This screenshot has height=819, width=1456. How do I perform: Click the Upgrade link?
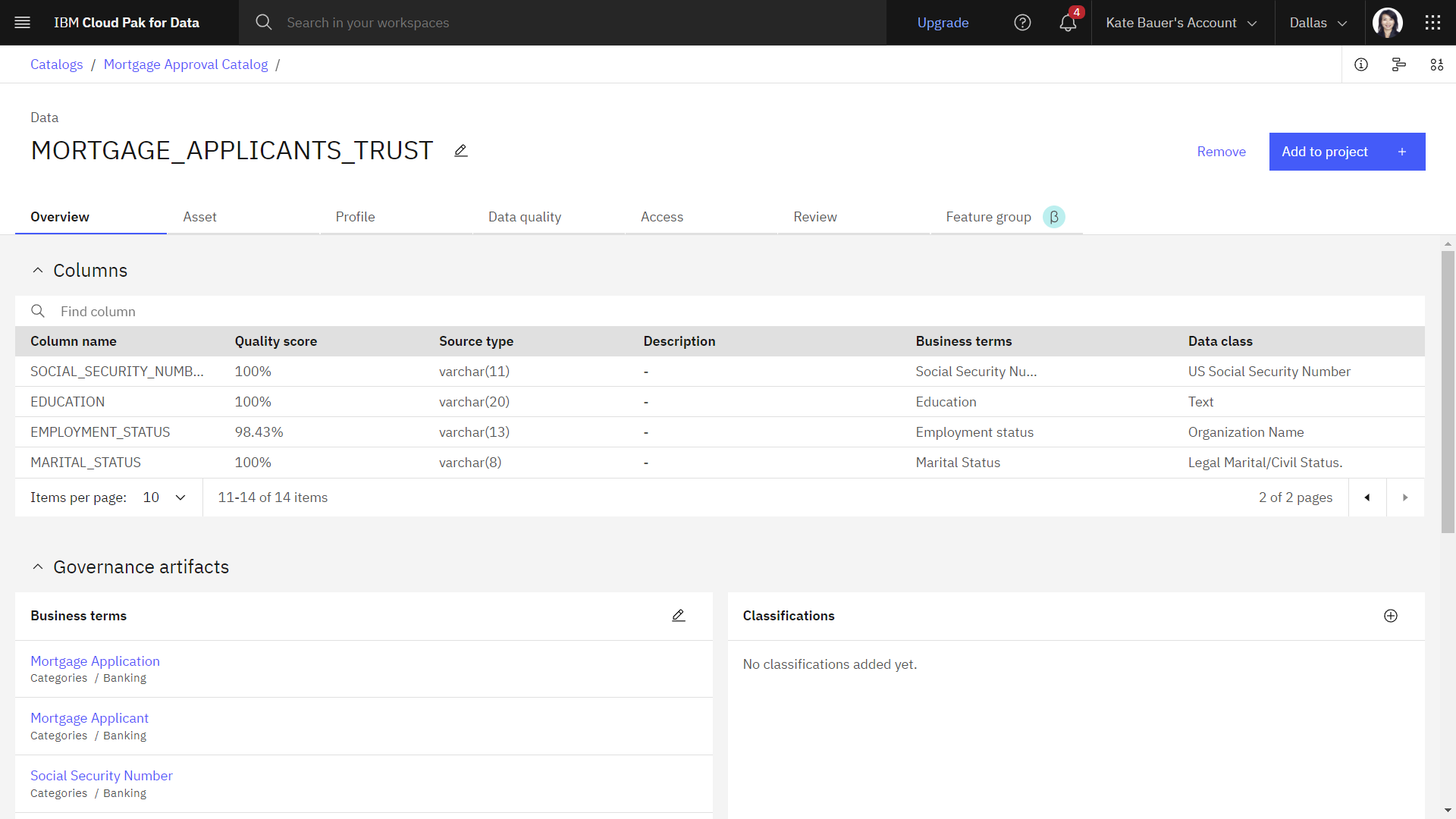coord(943,23)
